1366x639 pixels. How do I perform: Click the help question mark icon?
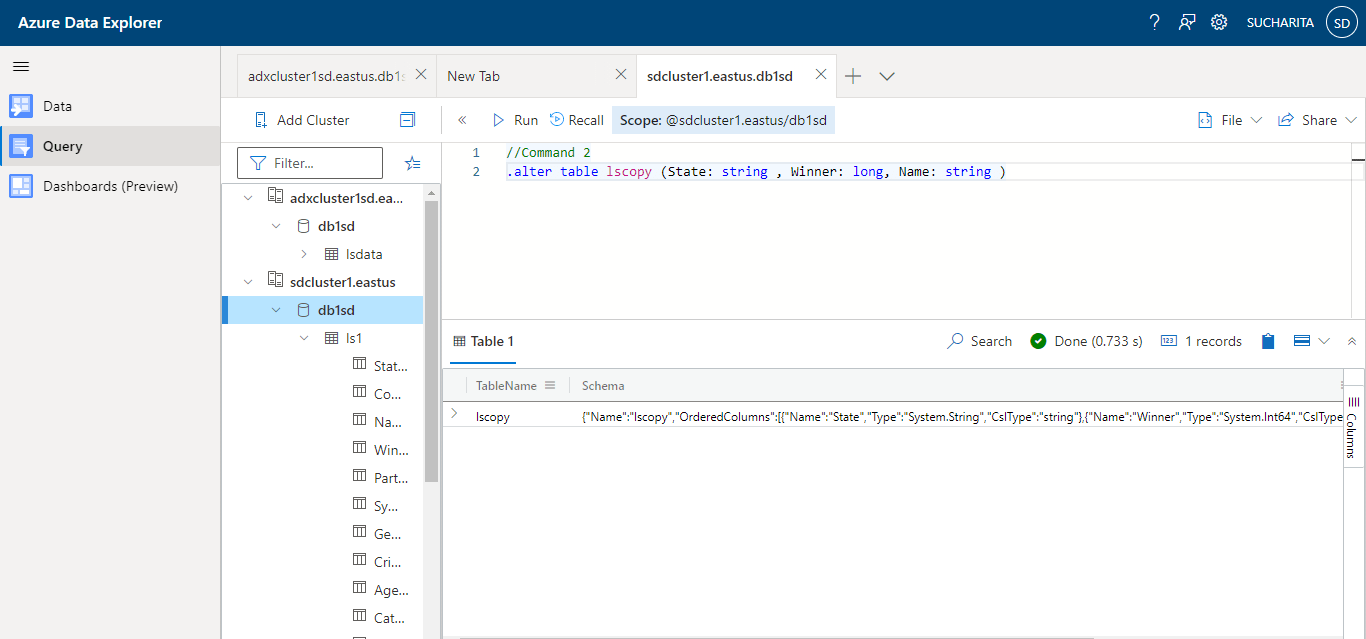coord(1154,22)
